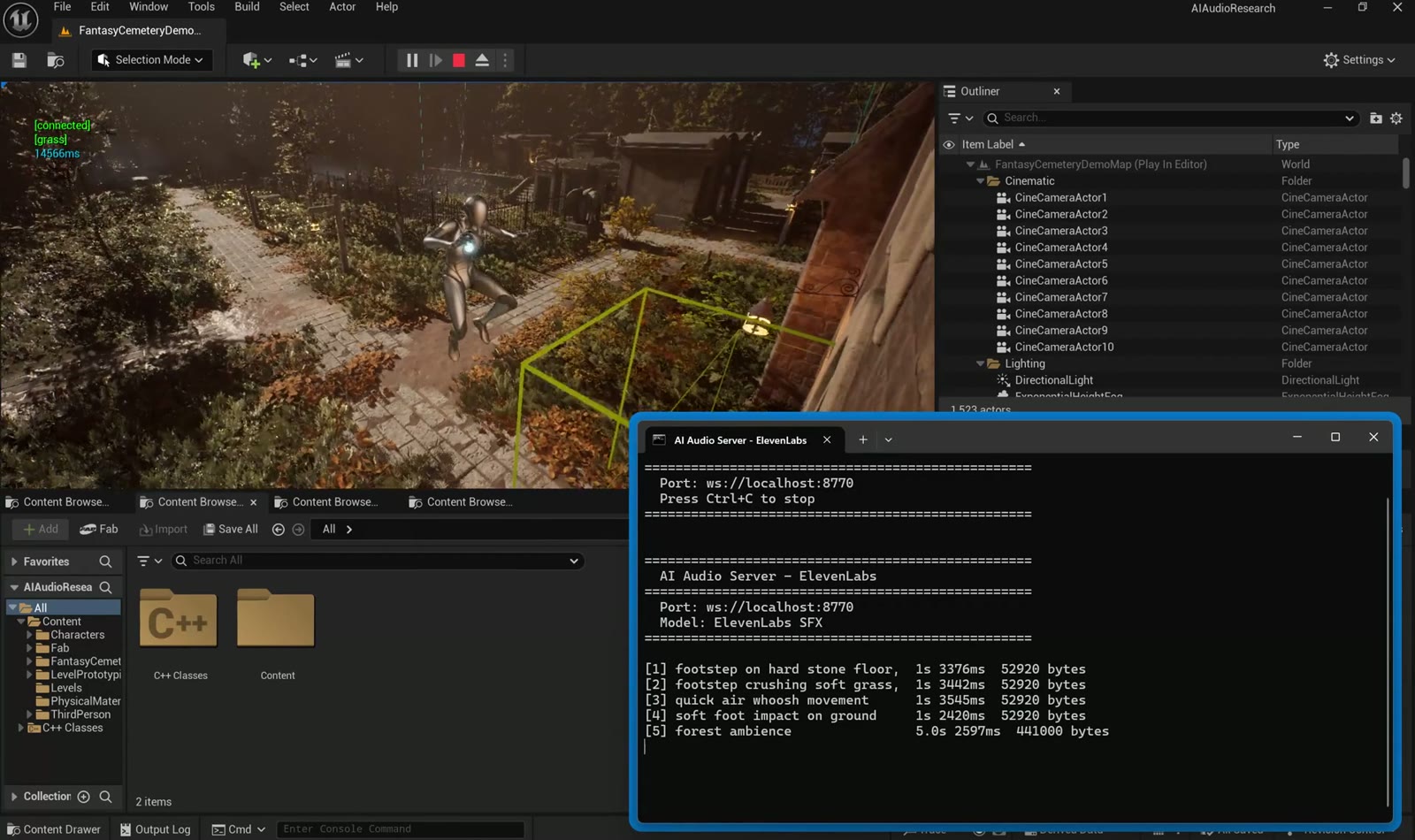This screenshot has width=1415, height=840.
Task: Open the Edit menu
Action: point(100,7)
